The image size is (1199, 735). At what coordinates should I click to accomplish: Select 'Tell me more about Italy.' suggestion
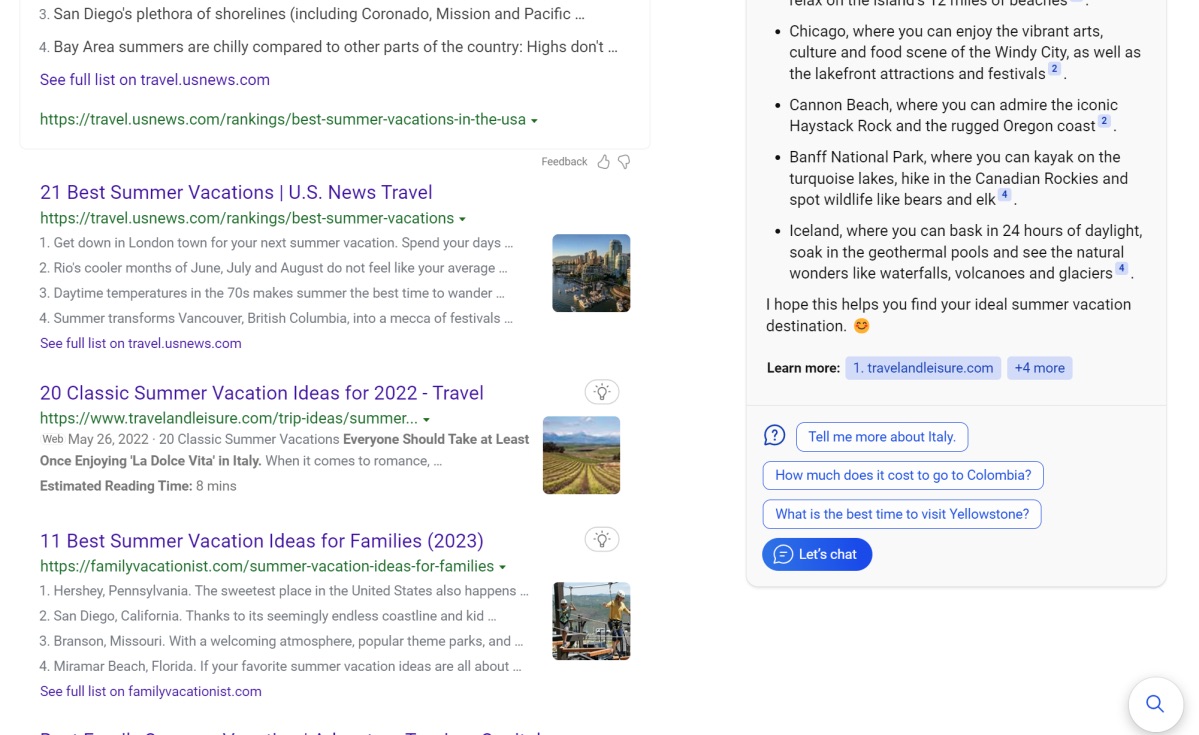click(881, 437)
